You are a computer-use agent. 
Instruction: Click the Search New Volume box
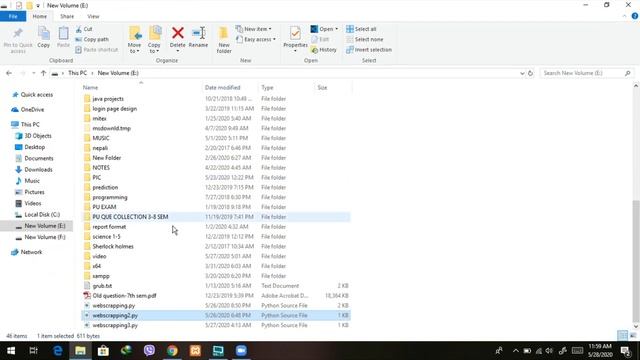[586, 73]
